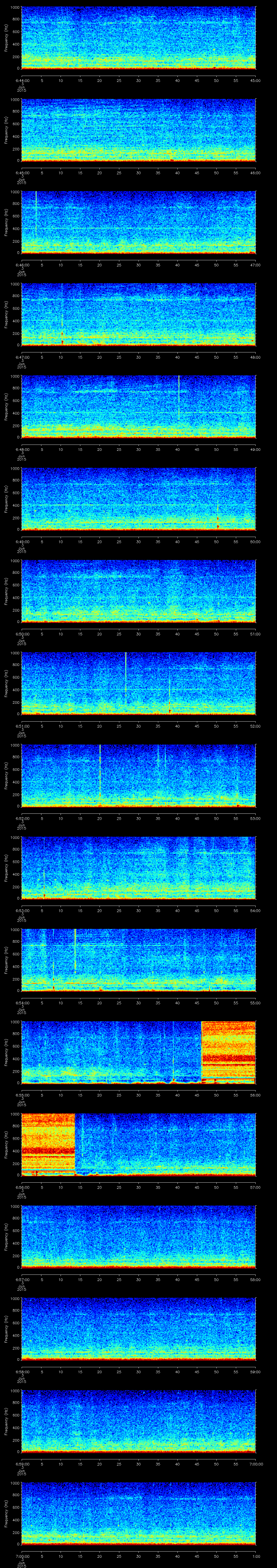
Task: Open the spectrogram panel starting at 6:50:00
Action: click(x=138, y=591)
